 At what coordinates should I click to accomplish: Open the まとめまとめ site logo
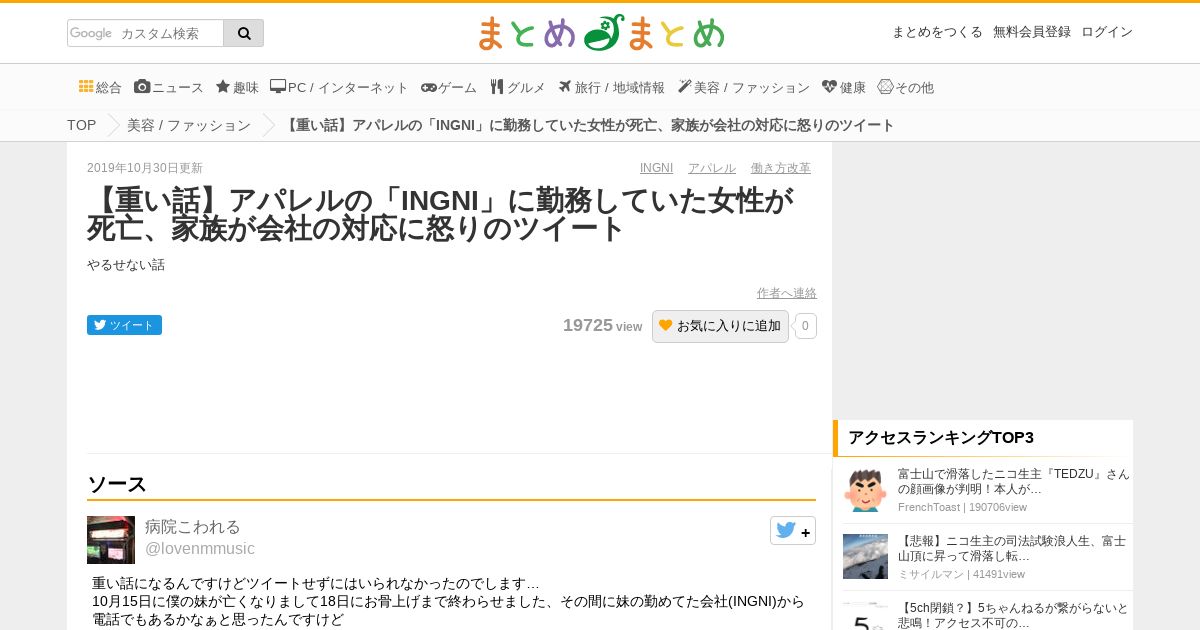(600, 33)
